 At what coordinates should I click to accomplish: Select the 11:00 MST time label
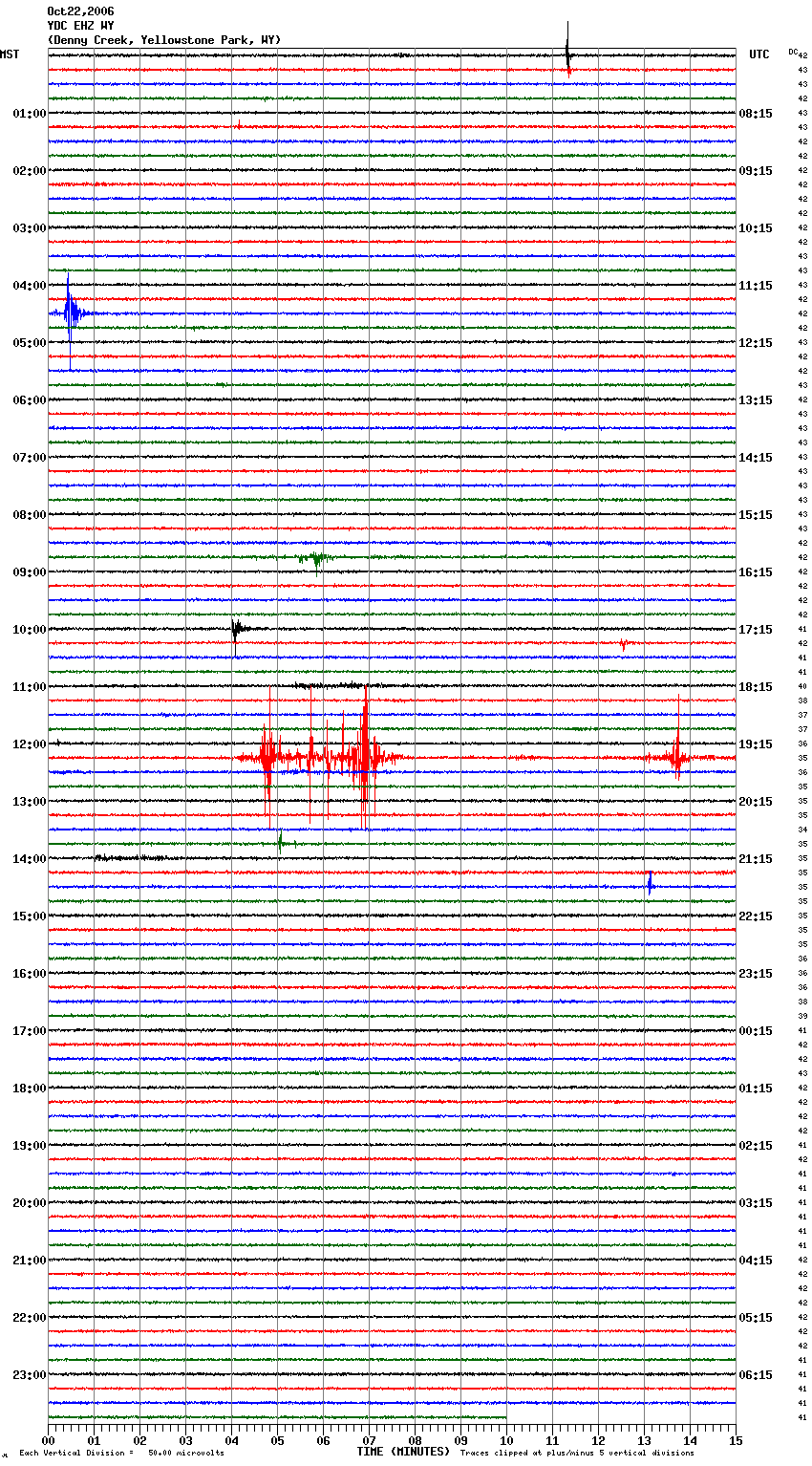pyautogui.click(x=30, y=687)
